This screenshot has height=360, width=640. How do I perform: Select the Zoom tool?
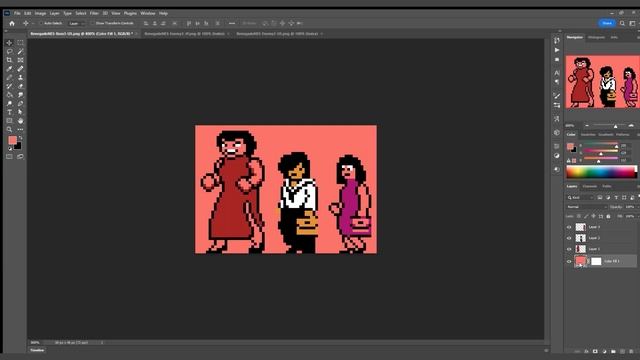[9, 129]
